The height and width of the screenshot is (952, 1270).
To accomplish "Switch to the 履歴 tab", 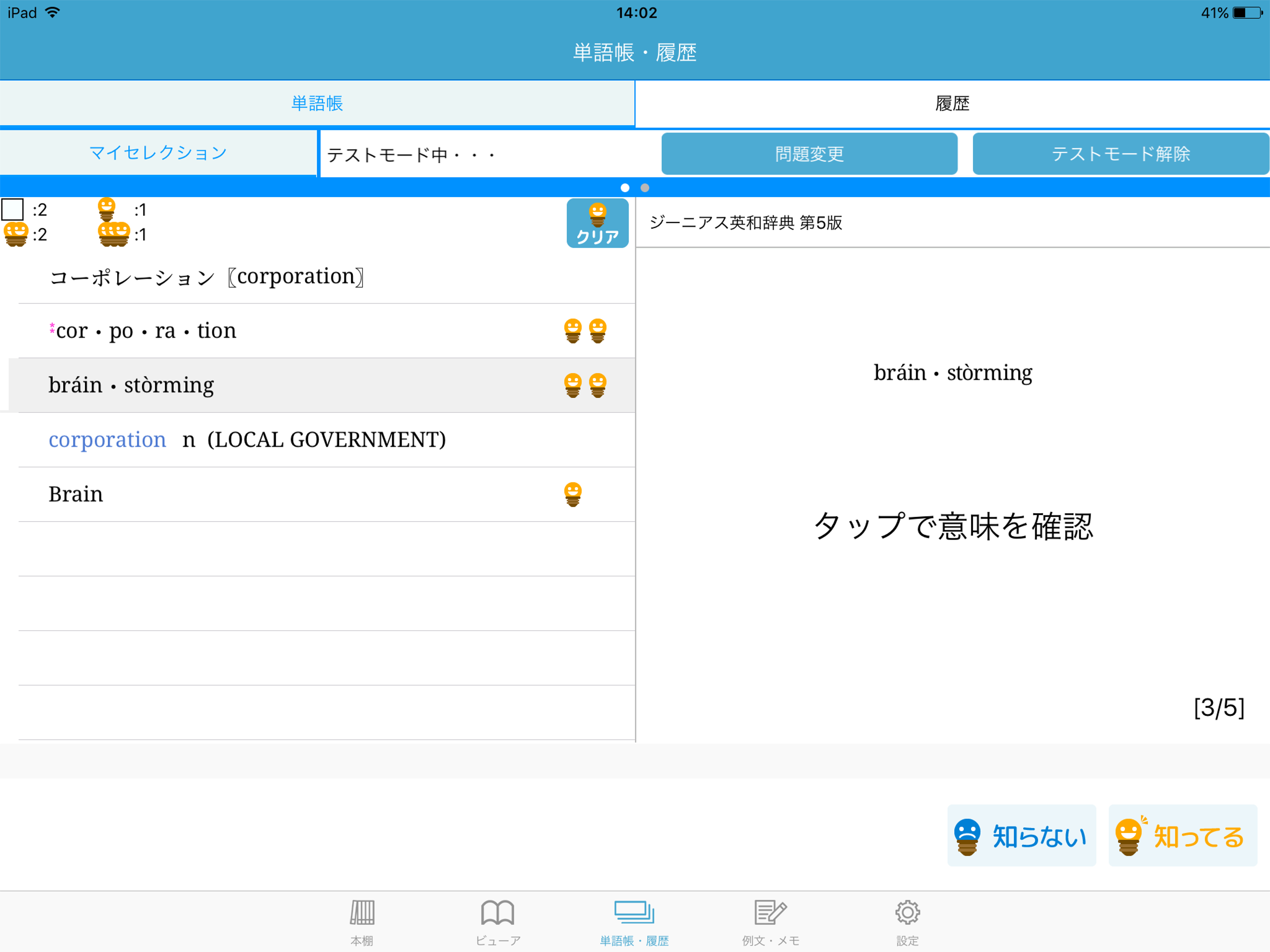I will (952, 103).
